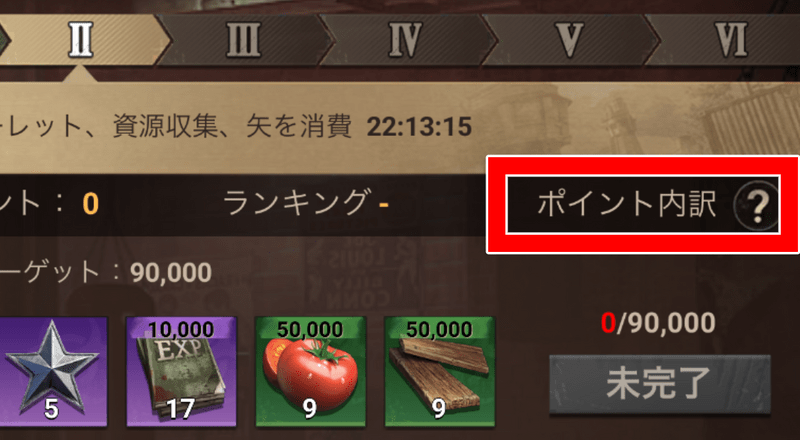Click the 未完了 incomplete button
The image size is (800, 440).
point(660,384)
